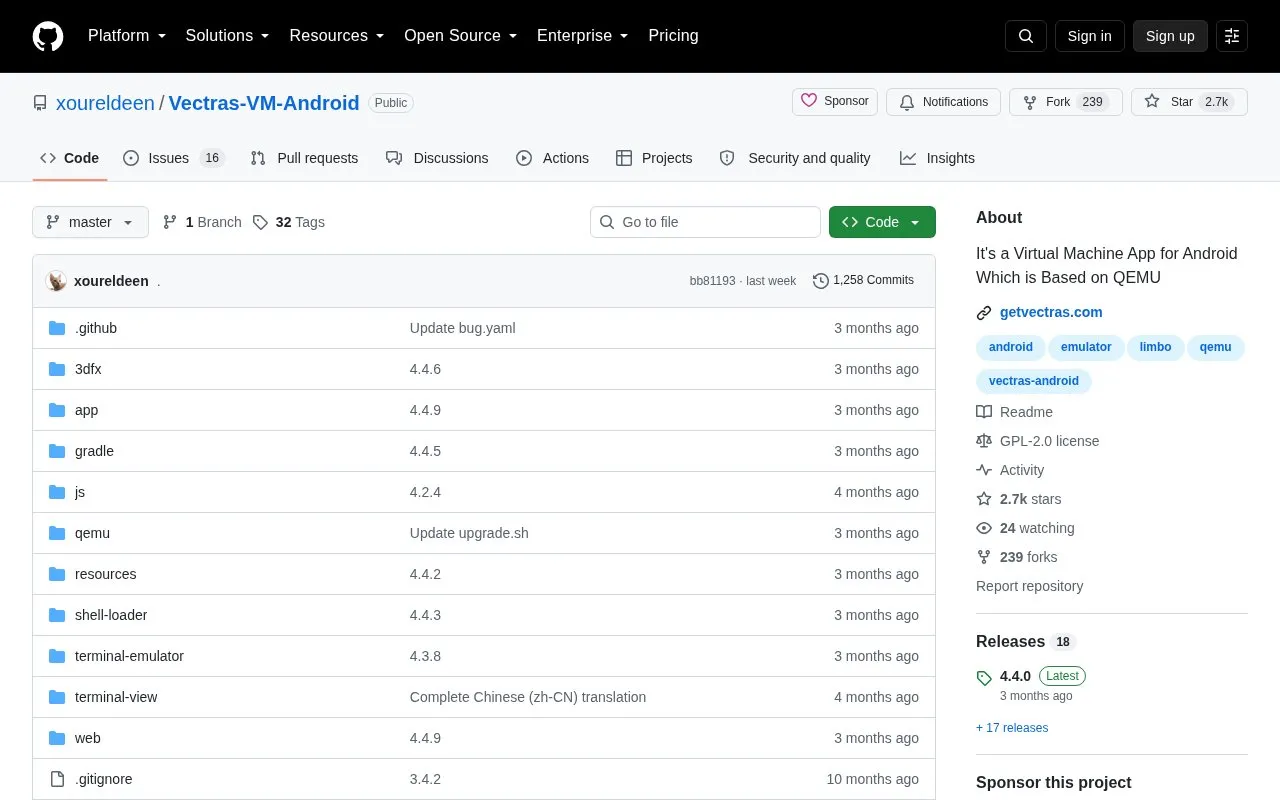Open the Pricing page

tap(673, 36)
